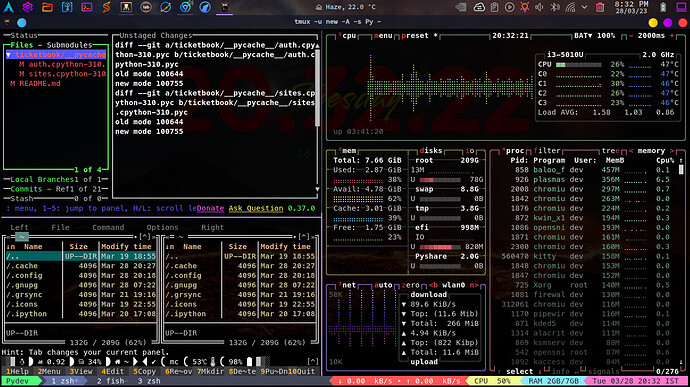This screenshot has width=690, height=387.
Task: Click the 5Copy function key button
Action: pos(144,372)
